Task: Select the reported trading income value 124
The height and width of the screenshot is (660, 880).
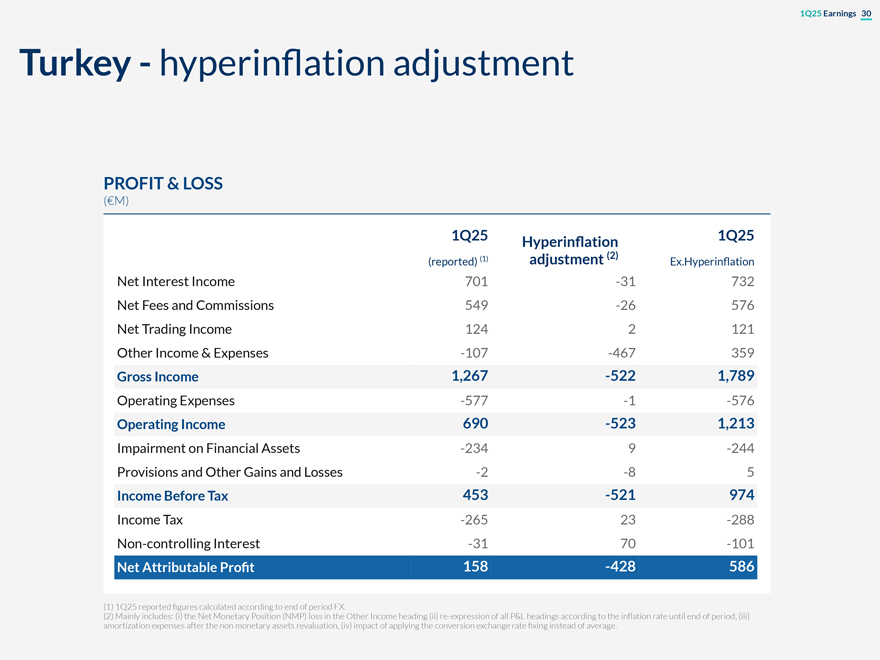Action: pos(476,329)
